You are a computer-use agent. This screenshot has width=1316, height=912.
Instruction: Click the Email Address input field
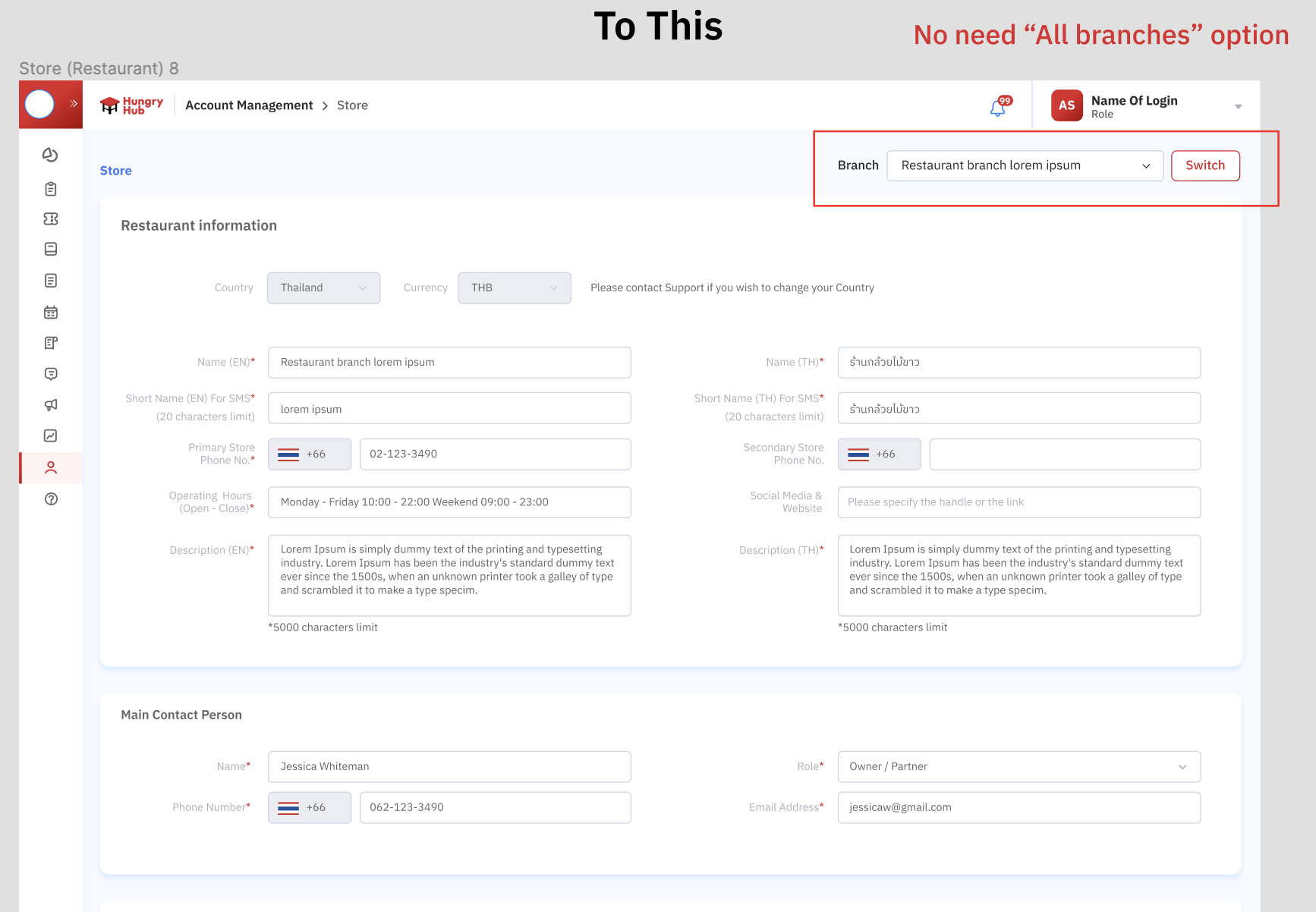tap(1018, 807)
